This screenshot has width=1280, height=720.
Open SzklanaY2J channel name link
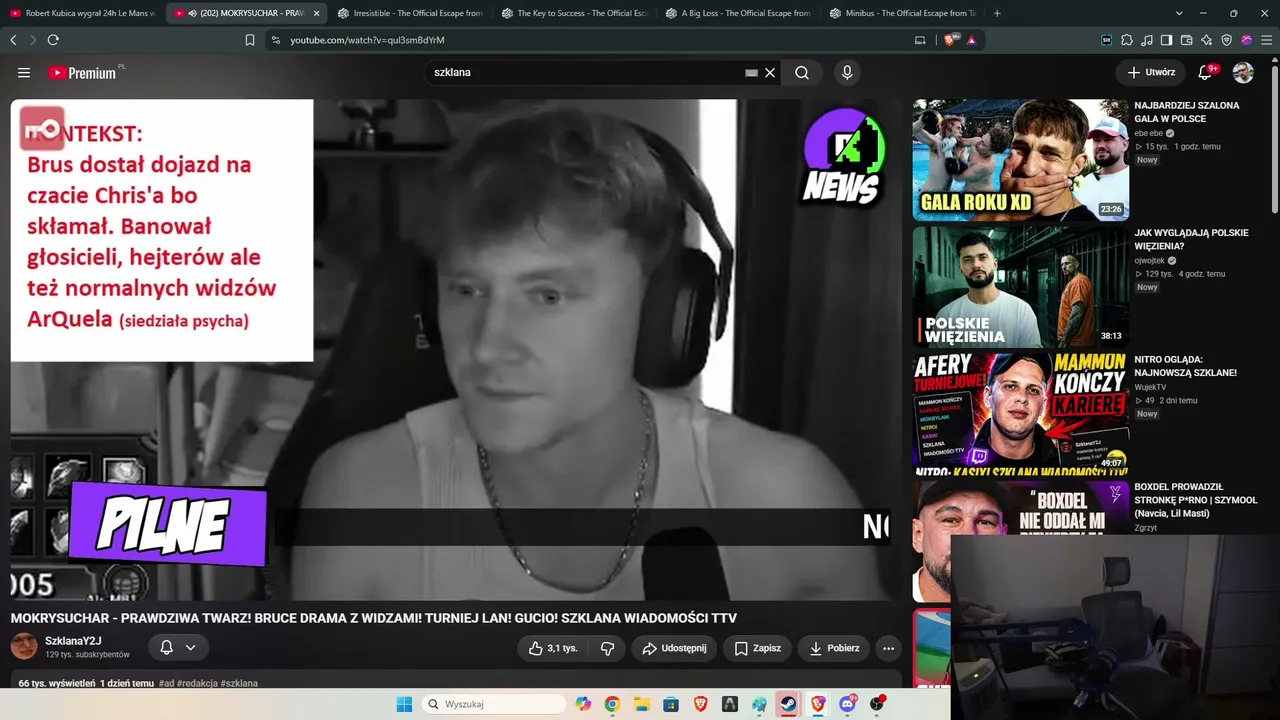point(73,641)
